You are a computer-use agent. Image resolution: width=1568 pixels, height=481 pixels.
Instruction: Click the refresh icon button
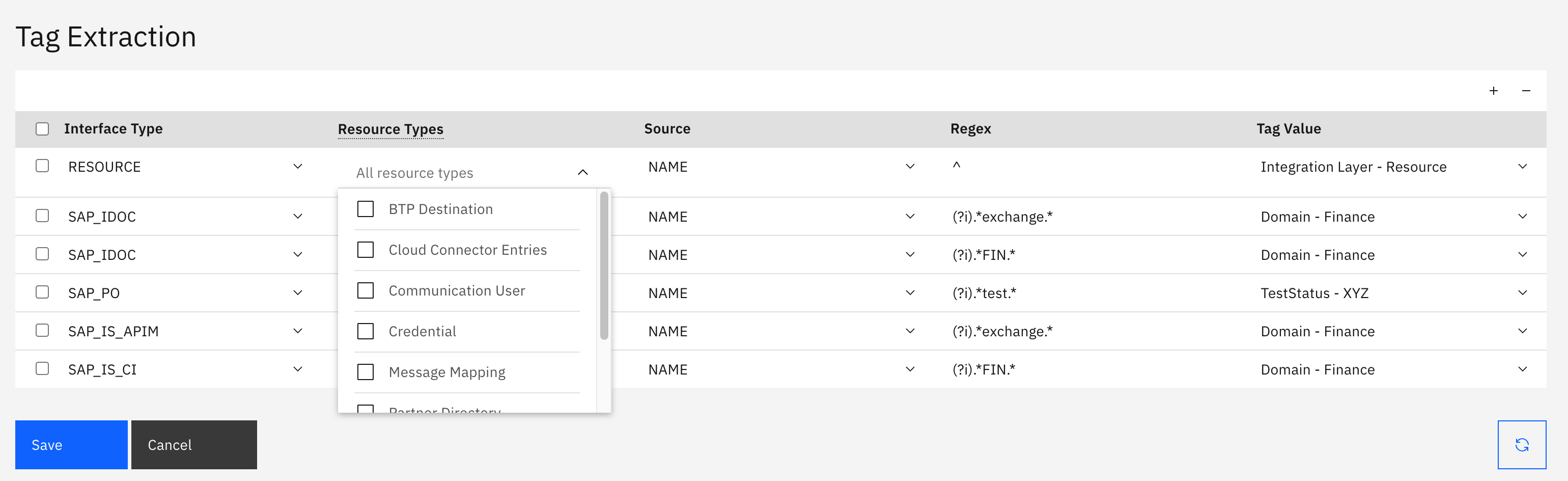coord(1522,444)
